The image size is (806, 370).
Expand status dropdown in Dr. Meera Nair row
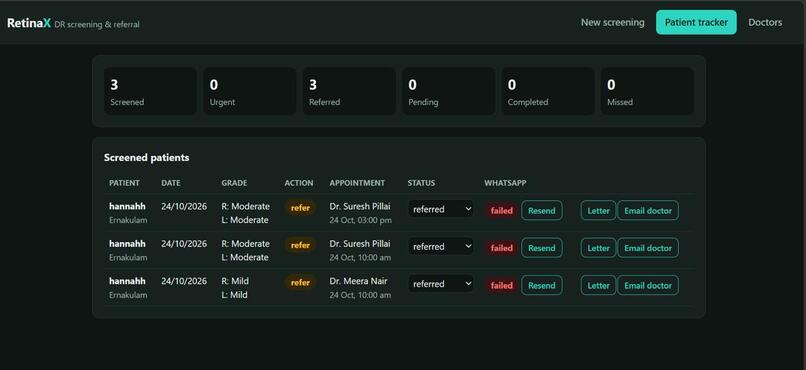(x=441, y=284)
